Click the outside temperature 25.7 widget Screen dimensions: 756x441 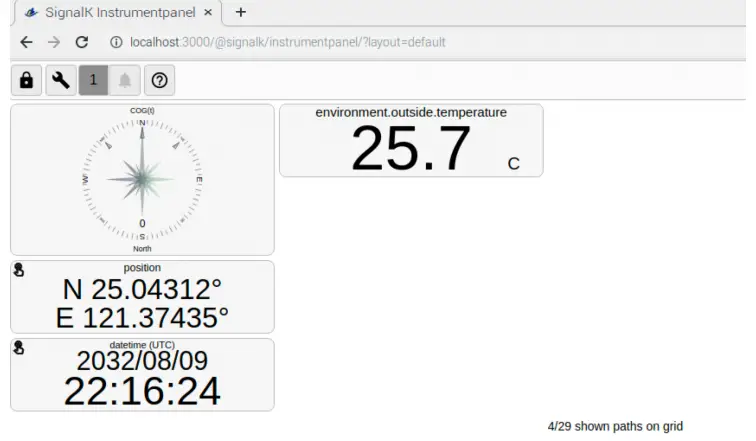(x=411, y=140)
